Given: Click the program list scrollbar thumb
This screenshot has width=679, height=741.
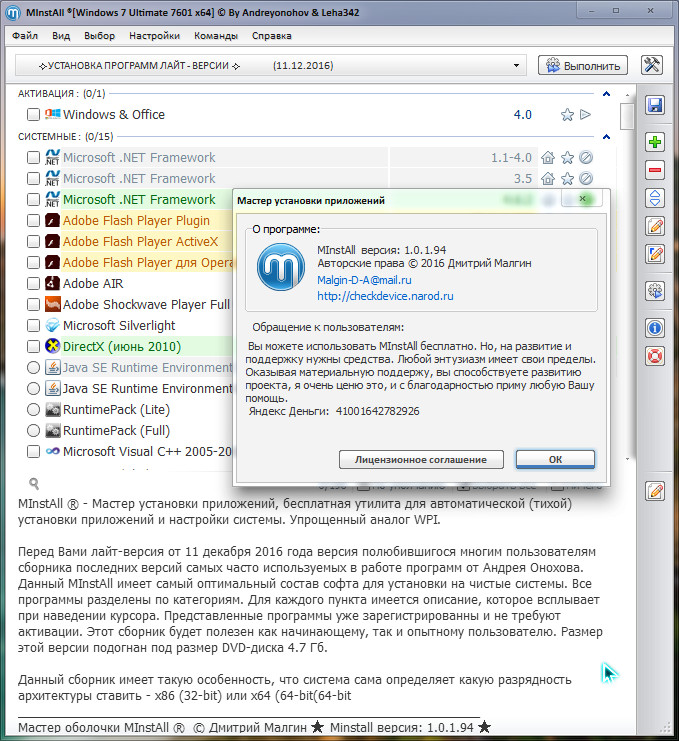Looking at the screenshot, I should 627,116.
